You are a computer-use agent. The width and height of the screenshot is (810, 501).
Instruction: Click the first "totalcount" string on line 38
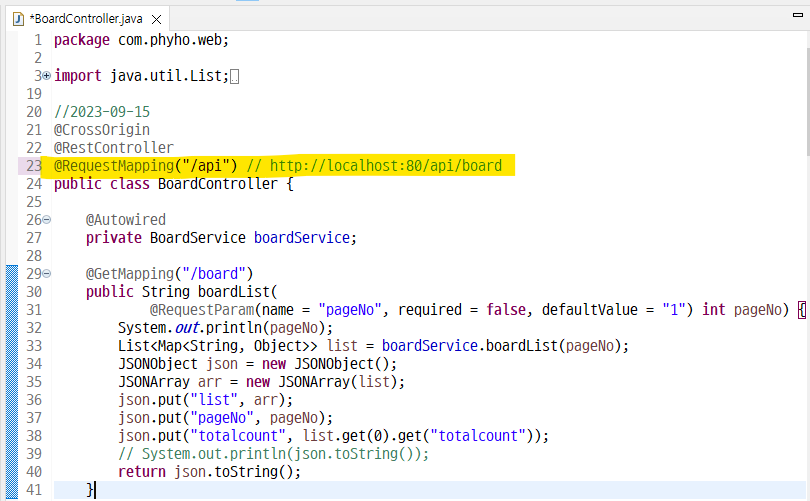coord(238,436)
